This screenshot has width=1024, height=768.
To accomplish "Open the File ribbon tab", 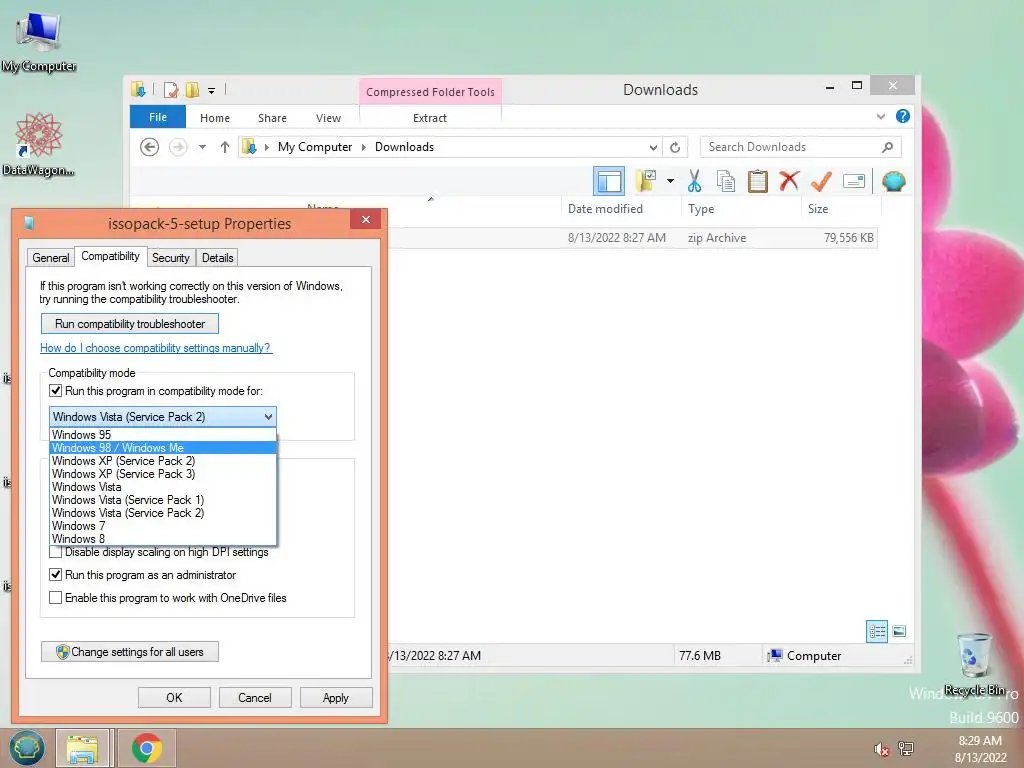I will pos(158,117).
